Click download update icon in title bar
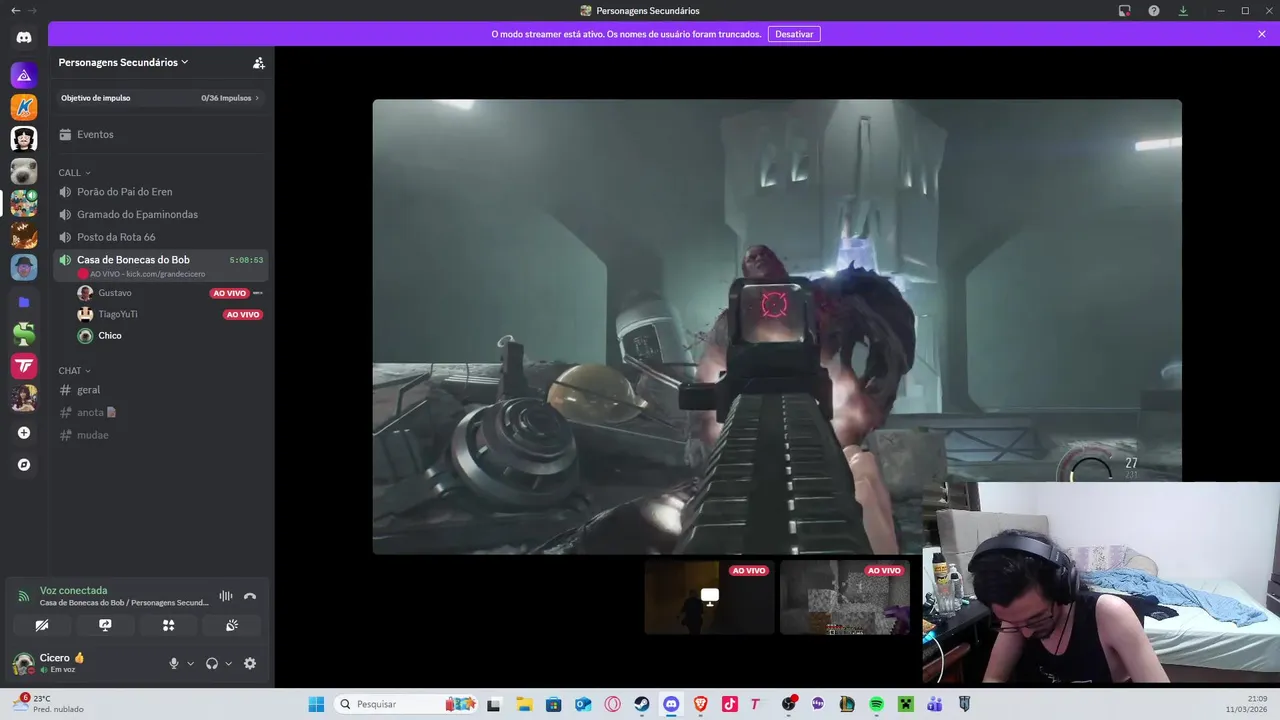The height and width of the screenshot is (720, 1280). 1183,11
